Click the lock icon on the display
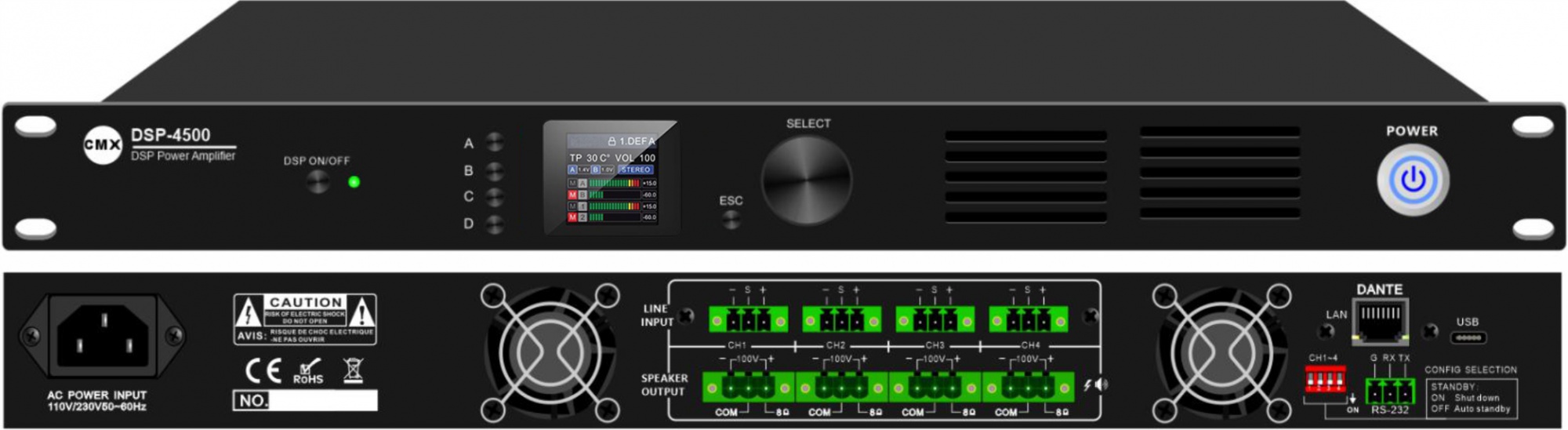Image resolution: width=1568 pixels, height=430 pixels. [x=612, y=141]
